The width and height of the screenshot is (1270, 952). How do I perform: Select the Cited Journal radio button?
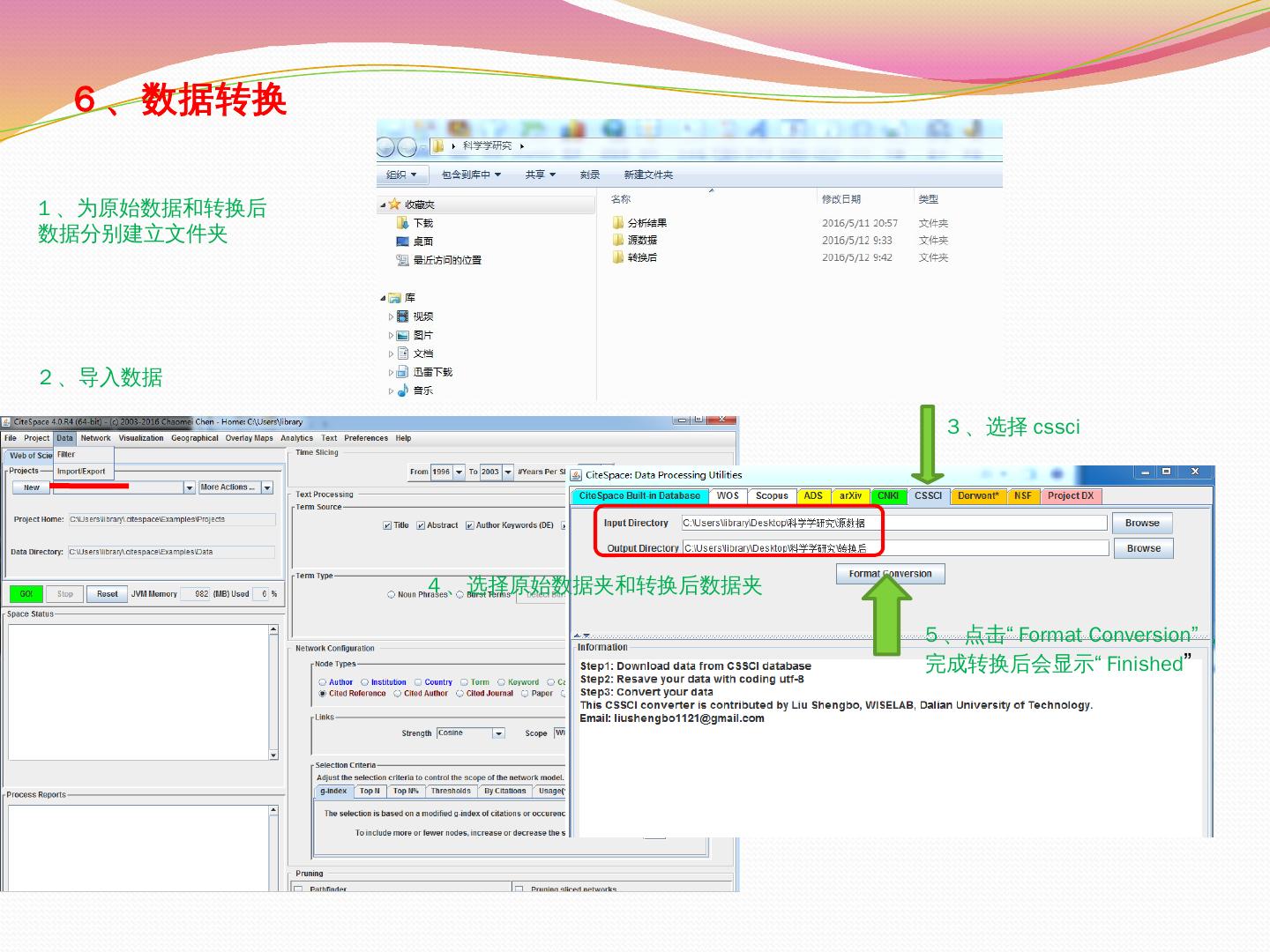(459, 694)
